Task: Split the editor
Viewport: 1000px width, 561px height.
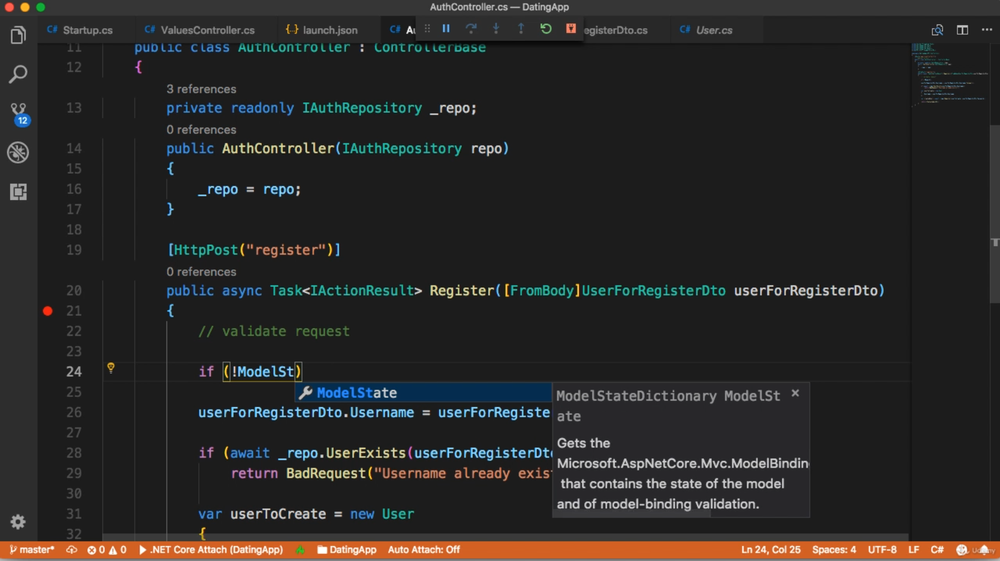Action: [962, 30]
